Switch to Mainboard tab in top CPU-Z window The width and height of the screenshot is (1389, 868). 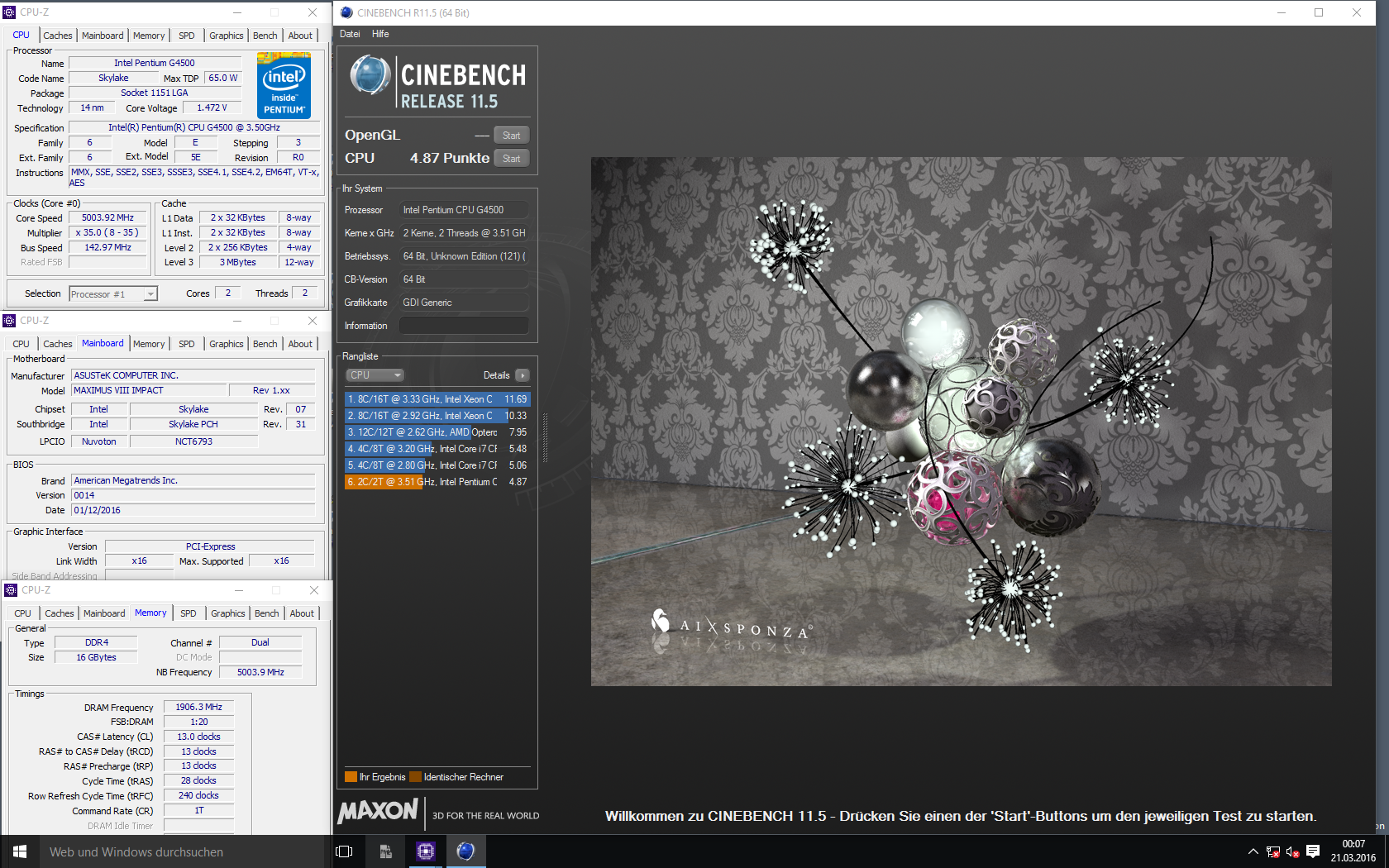point(103,36)
